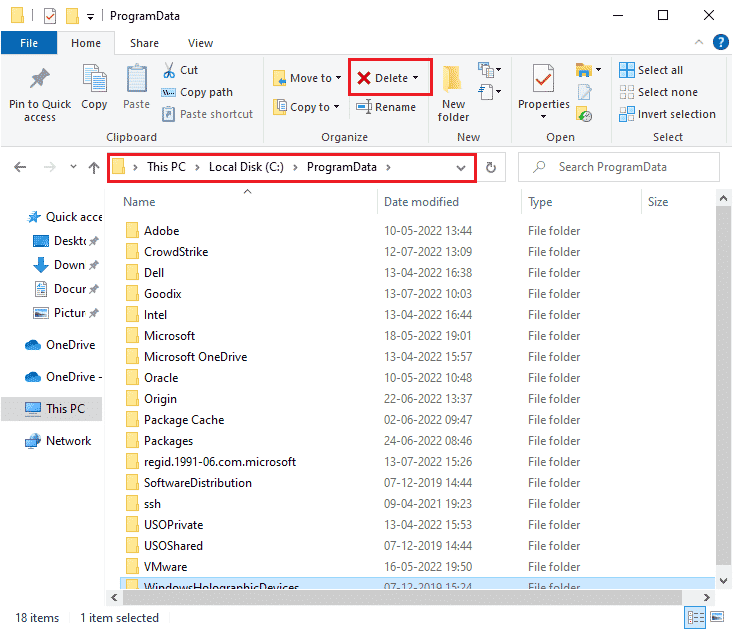Viewport: 733px width, 630px height.
Task: Click the History icon in Open group
Action: pos(584,114)
